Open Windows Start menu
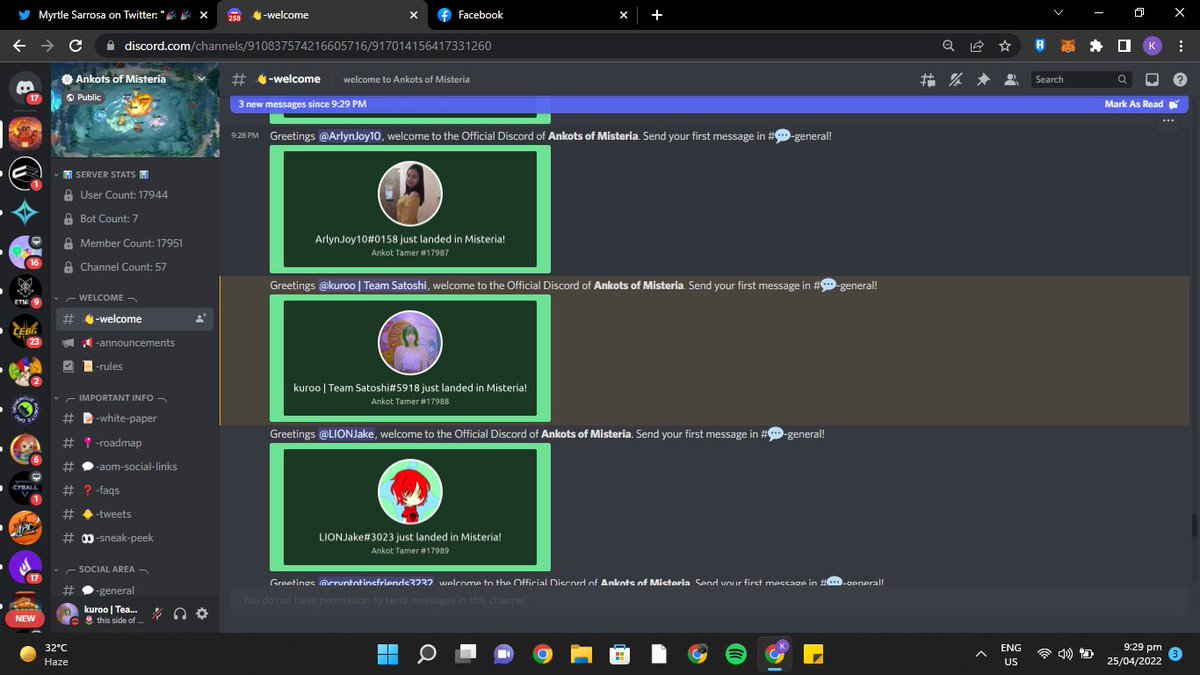 (x=387, y=654)
